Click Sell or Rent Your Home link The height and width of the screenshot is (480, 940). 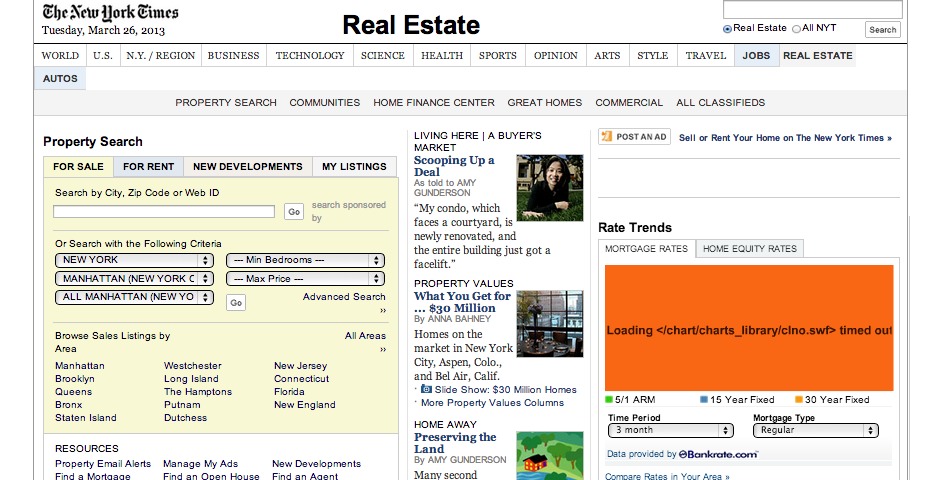pyautogui.click(x=785, y=138)
